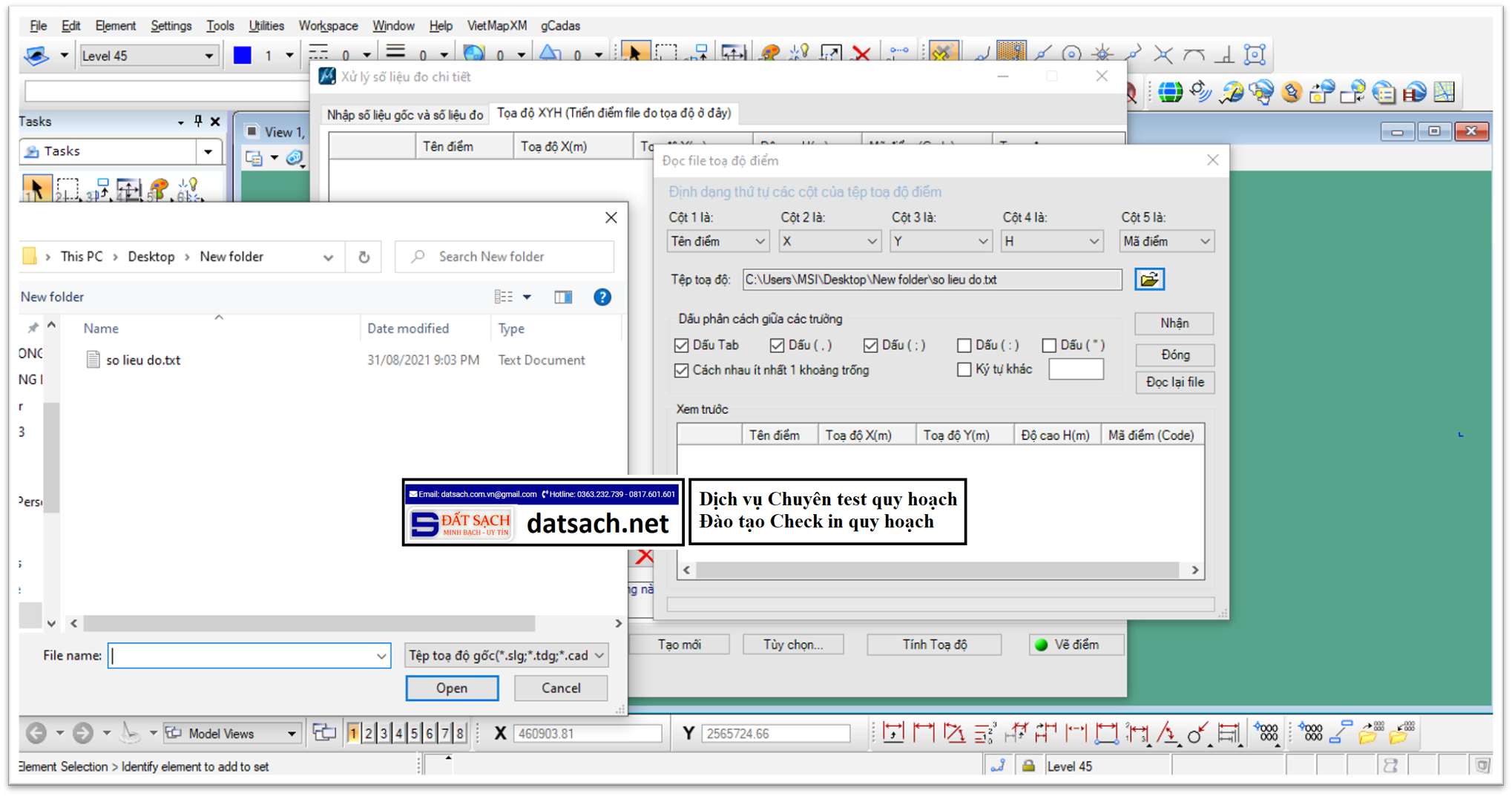
Task: Select the so lieu do.txt file
Action: click(142, 361)
